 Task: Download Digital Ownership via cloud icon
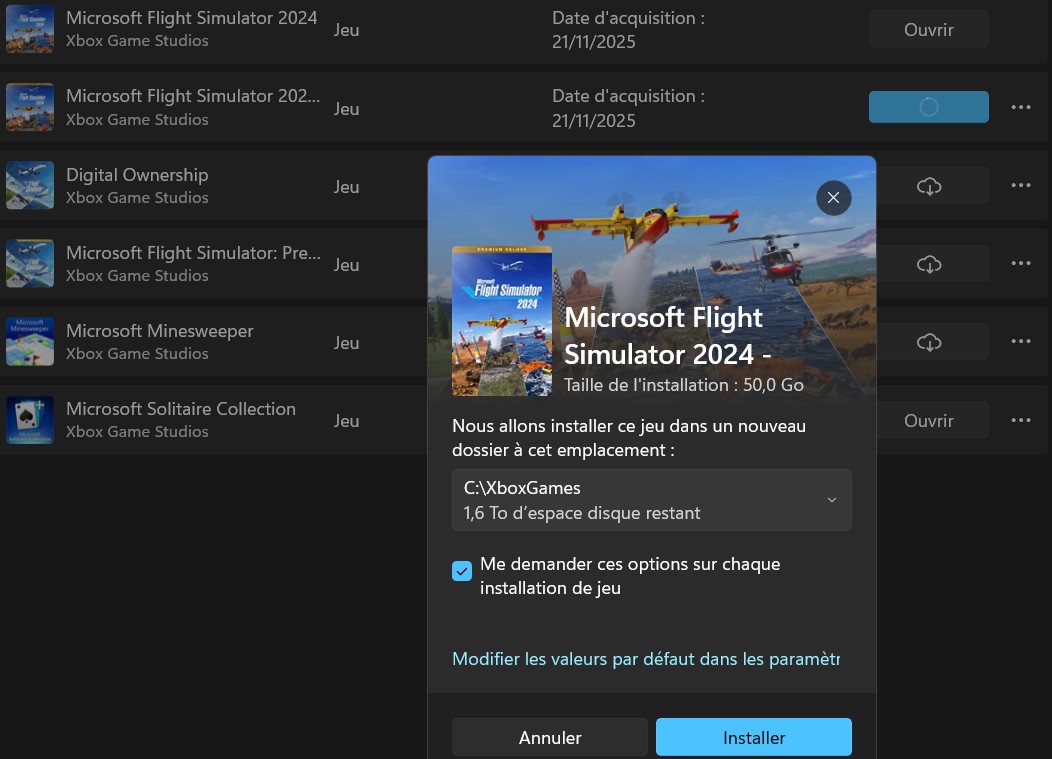click(929, 186)
